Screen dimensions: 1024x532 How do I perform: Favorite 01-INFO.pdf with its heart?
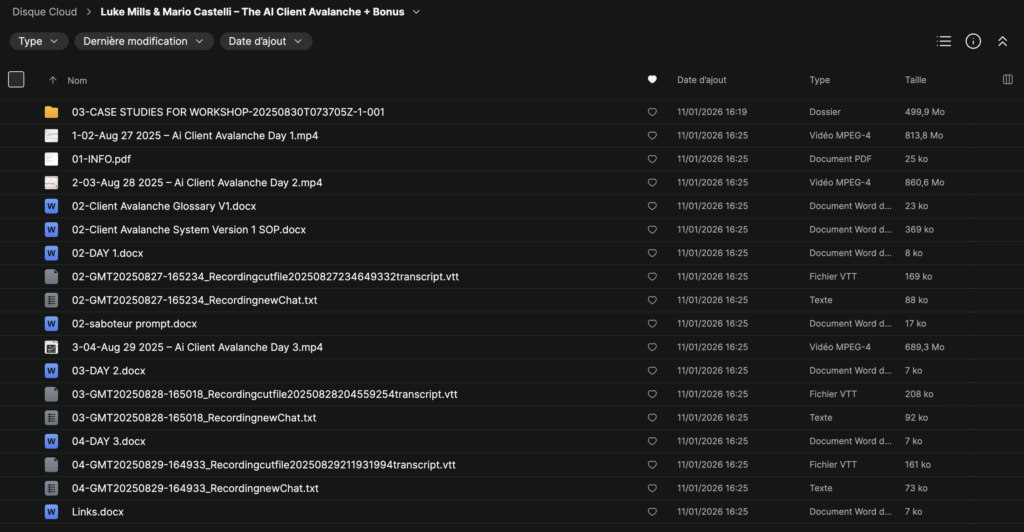coord(652,159)
